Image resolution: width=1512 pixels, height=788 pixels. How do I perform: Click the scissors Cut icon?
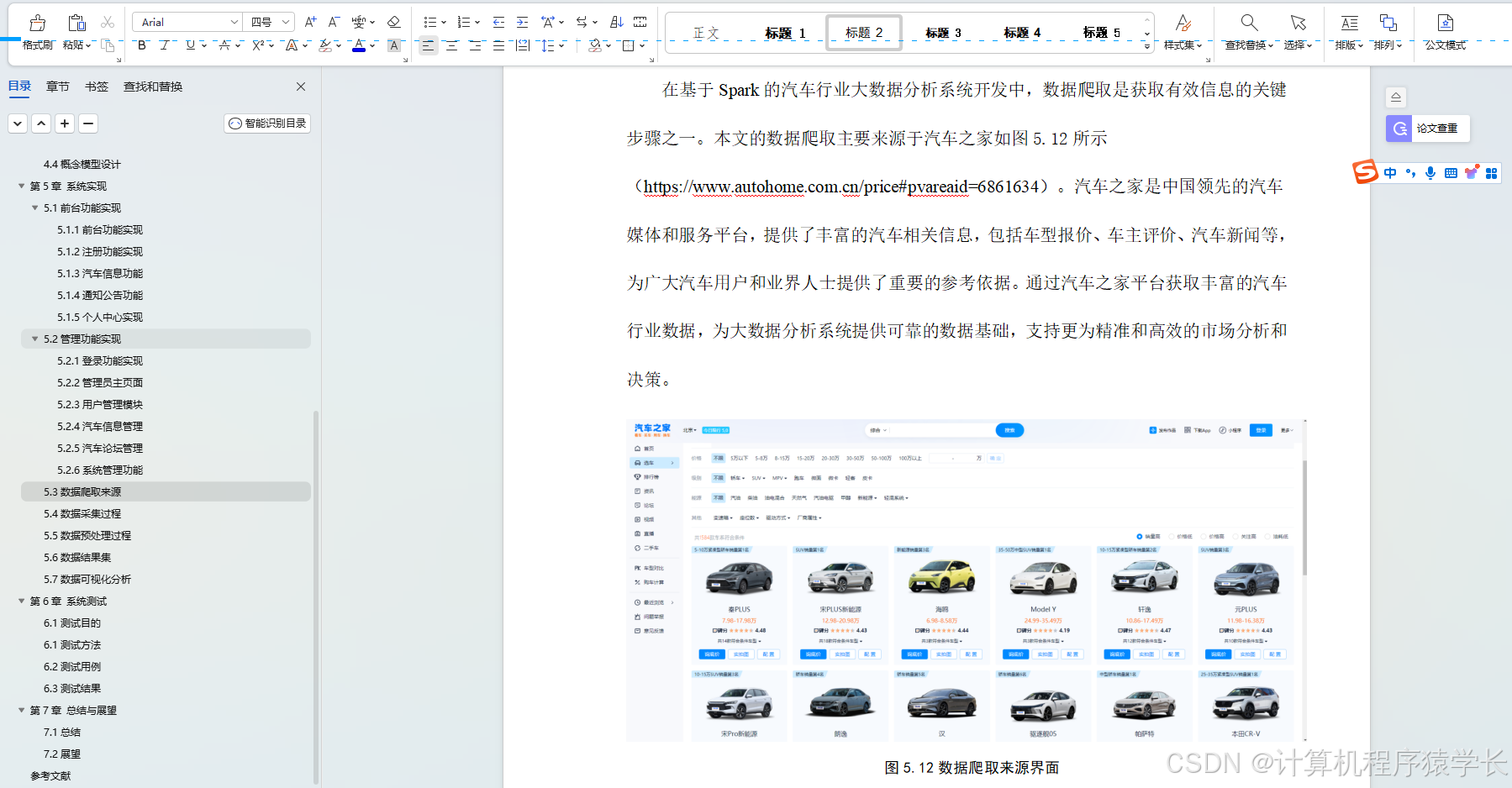point(108,22)
